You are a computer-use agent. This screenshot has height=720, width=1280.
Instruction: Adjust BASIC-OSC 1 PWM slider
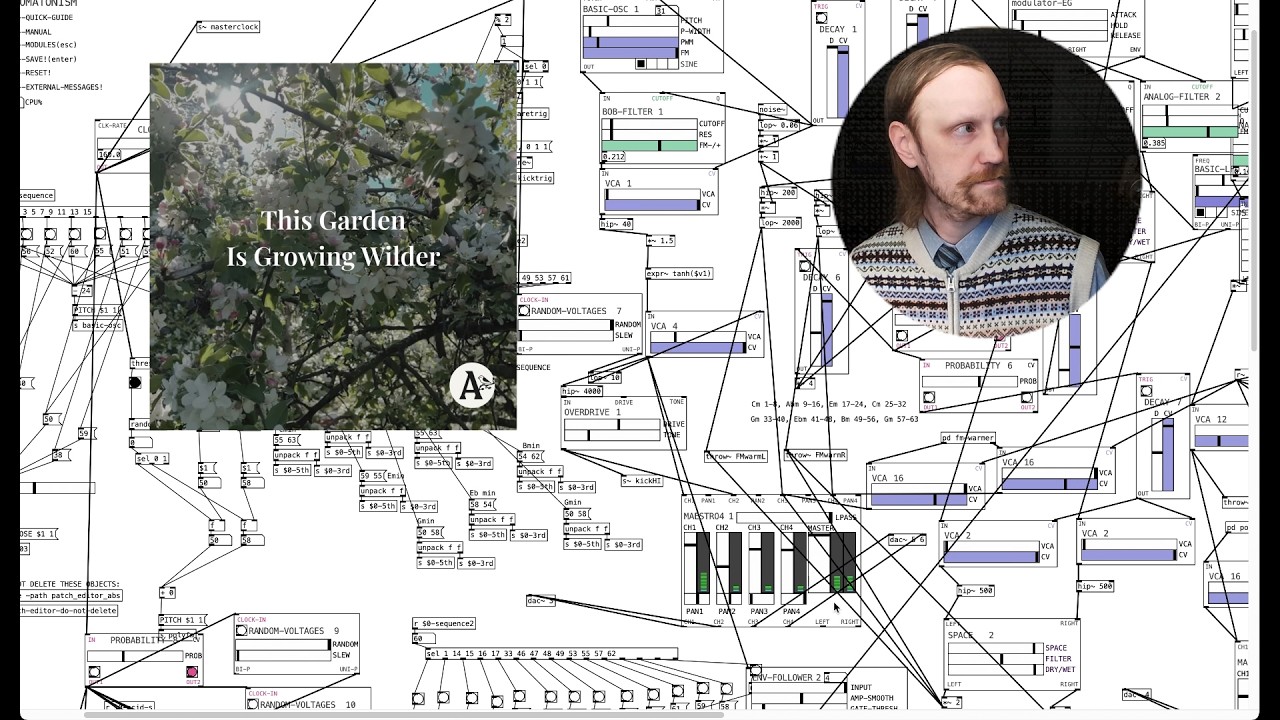630,42
